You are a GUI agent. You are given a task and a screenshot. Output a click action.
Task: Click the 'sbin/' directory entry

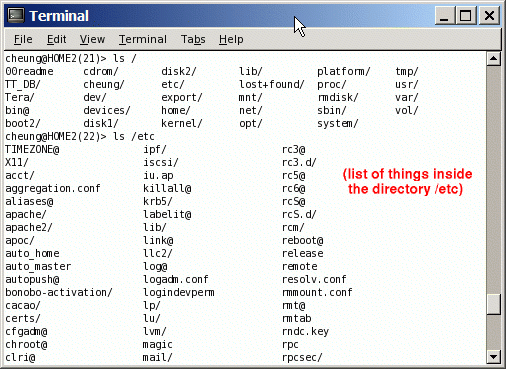tap(332, 110)
